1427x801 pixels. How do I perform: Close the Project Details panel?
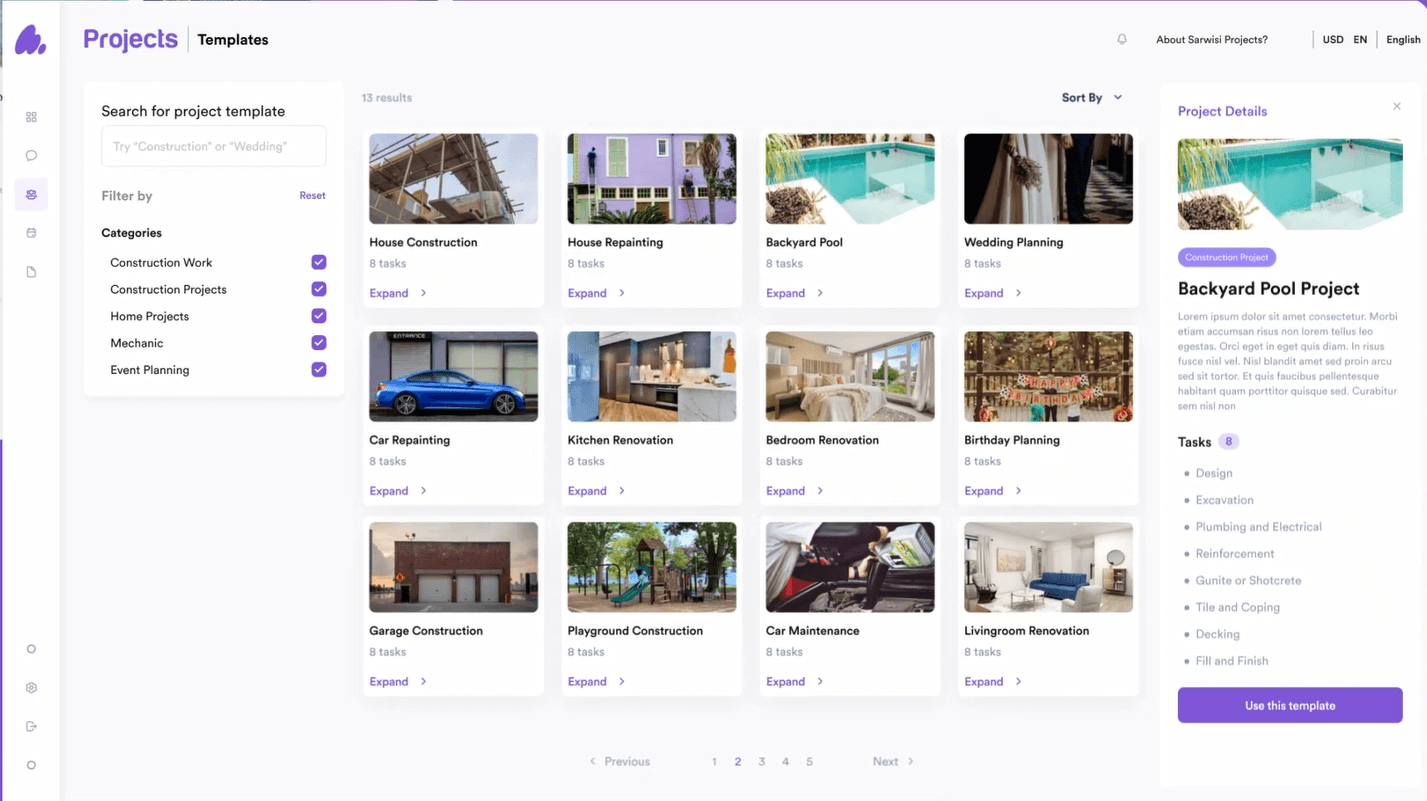1397,106
